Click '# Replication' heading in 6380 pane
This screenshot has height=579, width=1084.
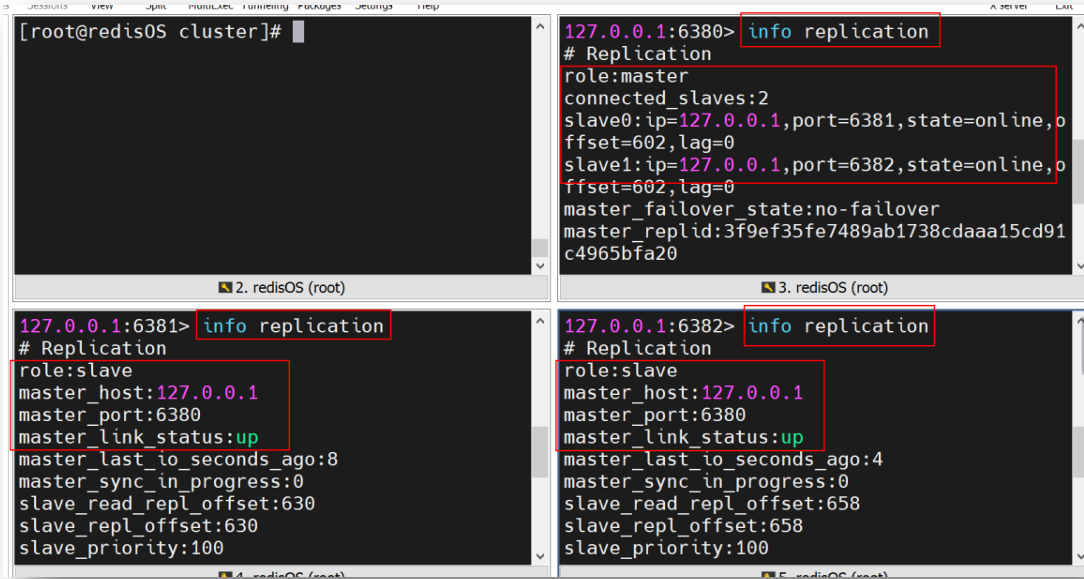point(637,54)
